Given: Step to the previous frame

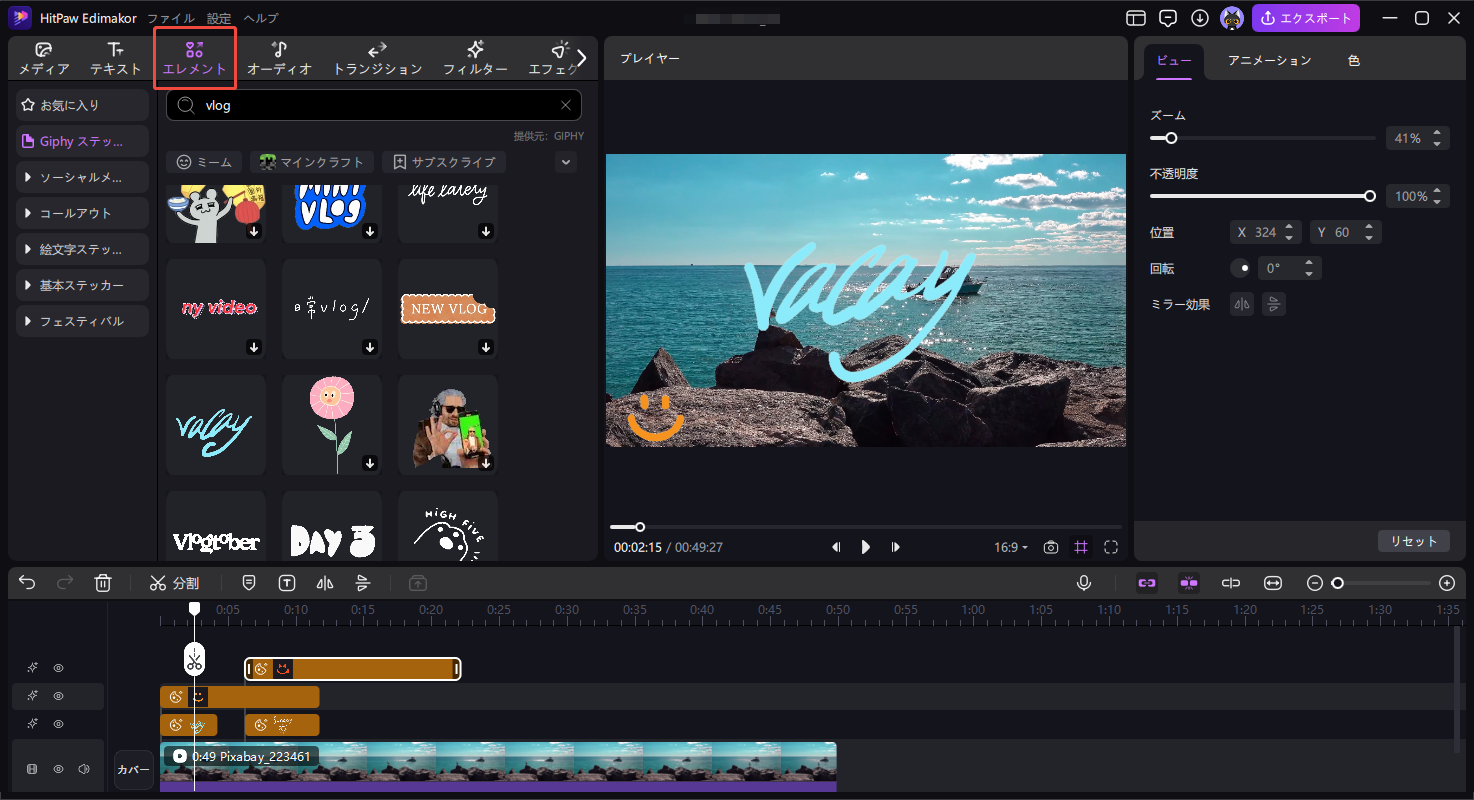Looking at the screenshot, I should click(x=836, y=547).
